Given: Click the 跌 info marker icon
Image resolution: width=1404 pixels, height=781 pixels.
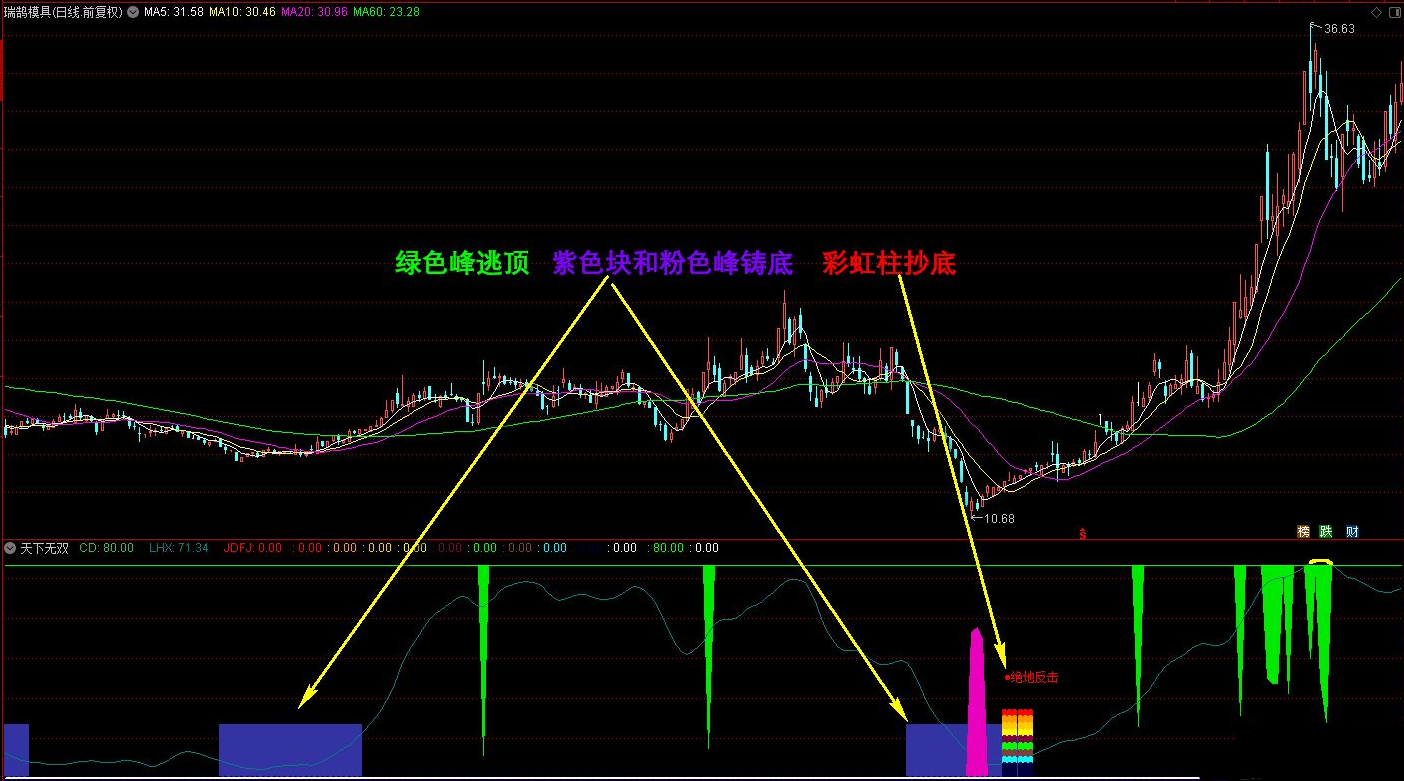Looking at the screenshot, I should pos(1327,532).
